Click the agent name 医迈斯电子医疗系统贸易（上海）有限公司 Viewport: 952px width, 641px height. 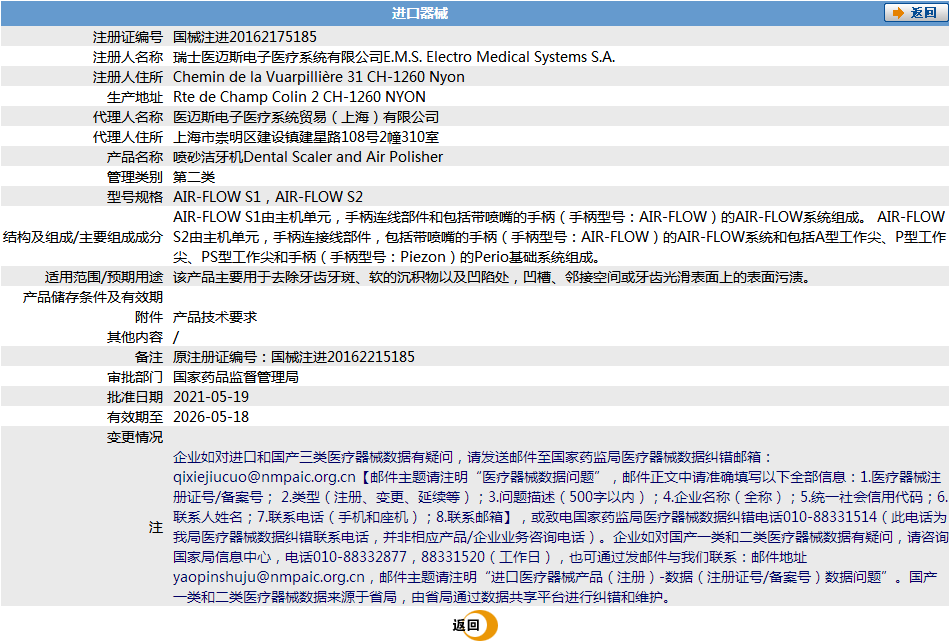point(306,117)
